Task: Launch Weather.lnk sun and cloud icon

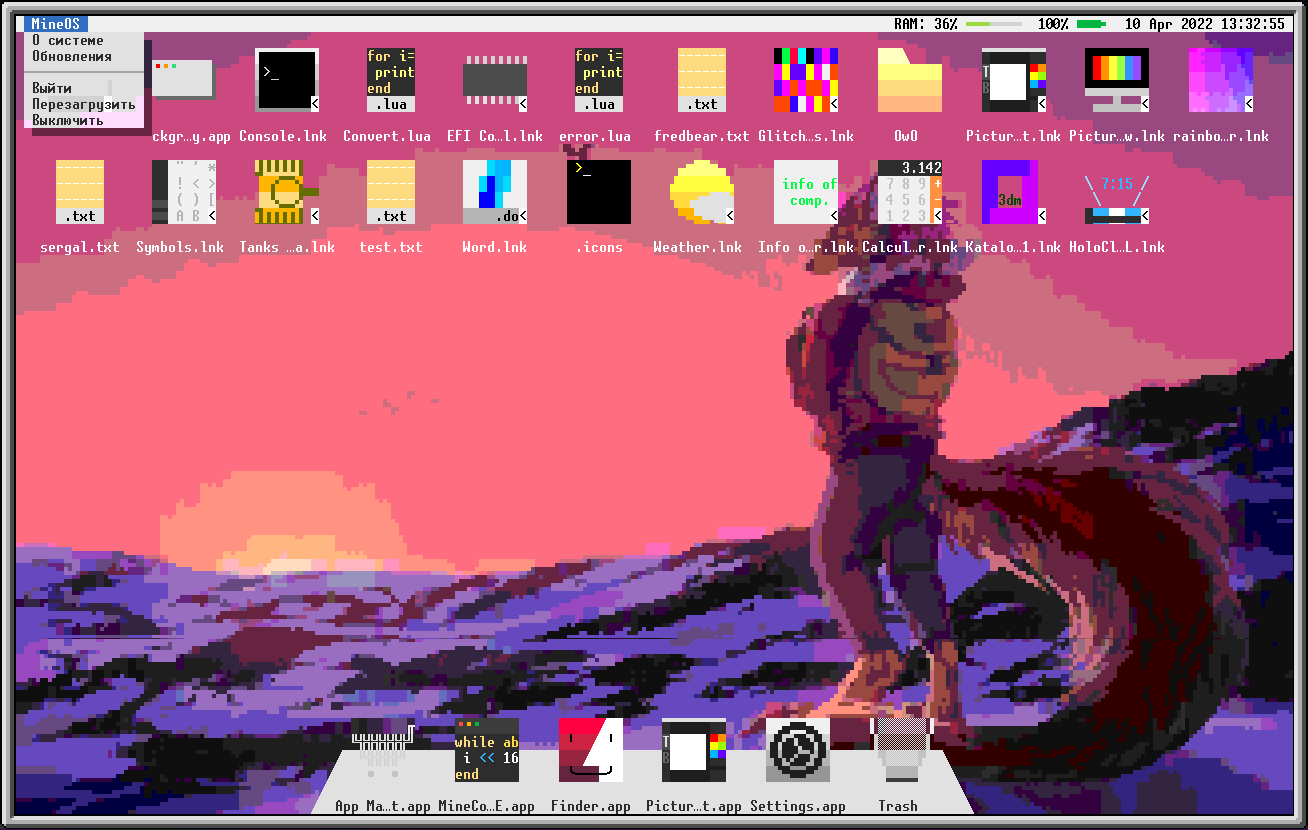Action: (702, 192)
